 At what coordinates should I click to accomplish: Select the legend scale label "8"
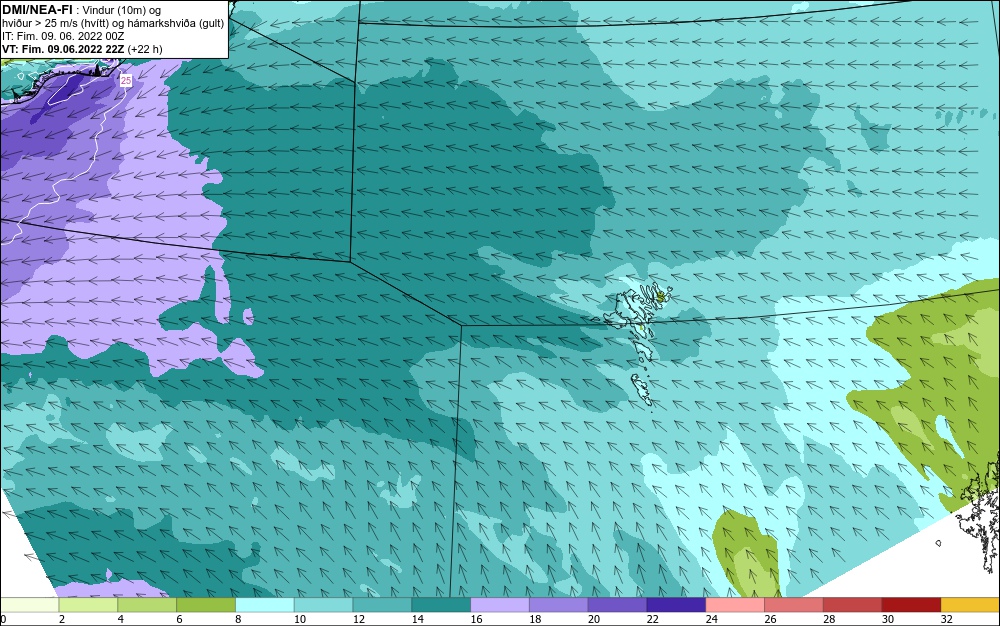pos(238,619)
